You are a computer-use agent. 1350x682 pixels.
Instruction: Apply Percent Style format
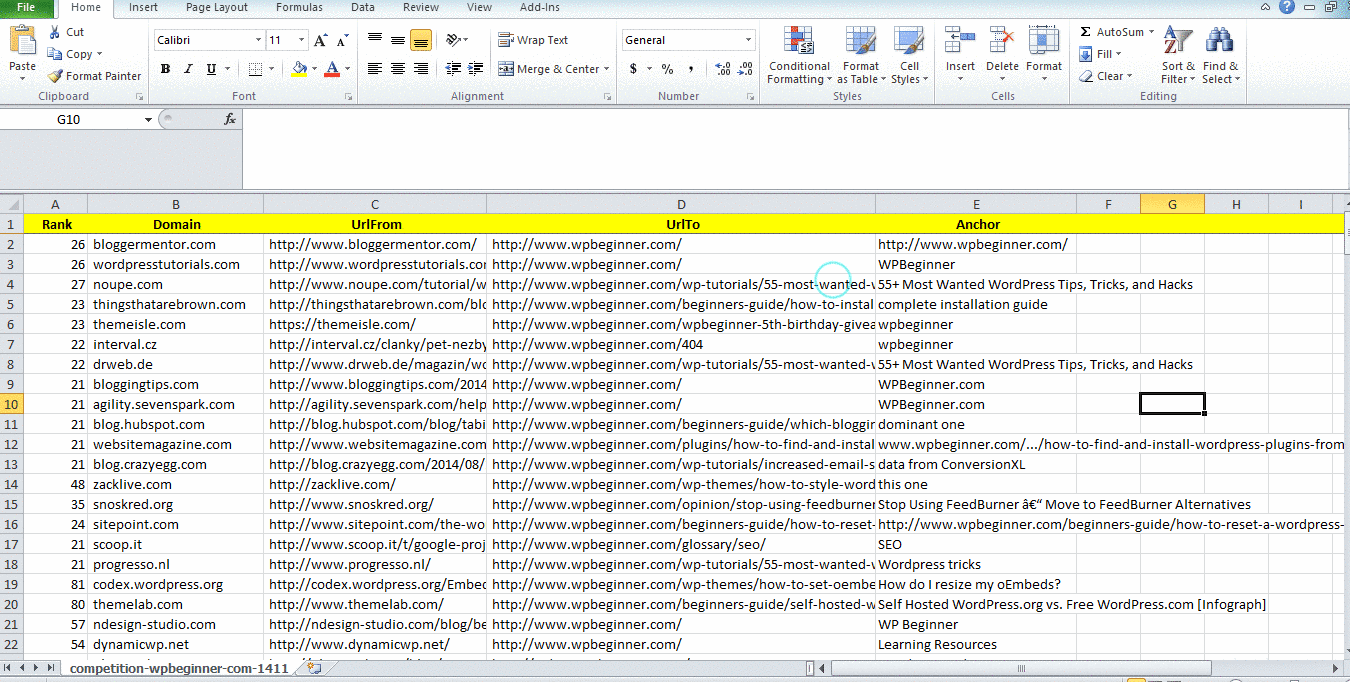(667, 69)
